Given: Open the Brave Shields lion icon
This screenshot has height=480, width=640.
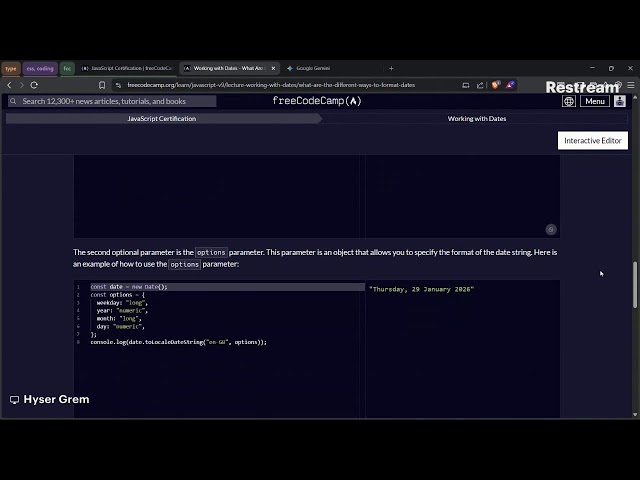Looking at the screenshot, I should coord(496,85).
